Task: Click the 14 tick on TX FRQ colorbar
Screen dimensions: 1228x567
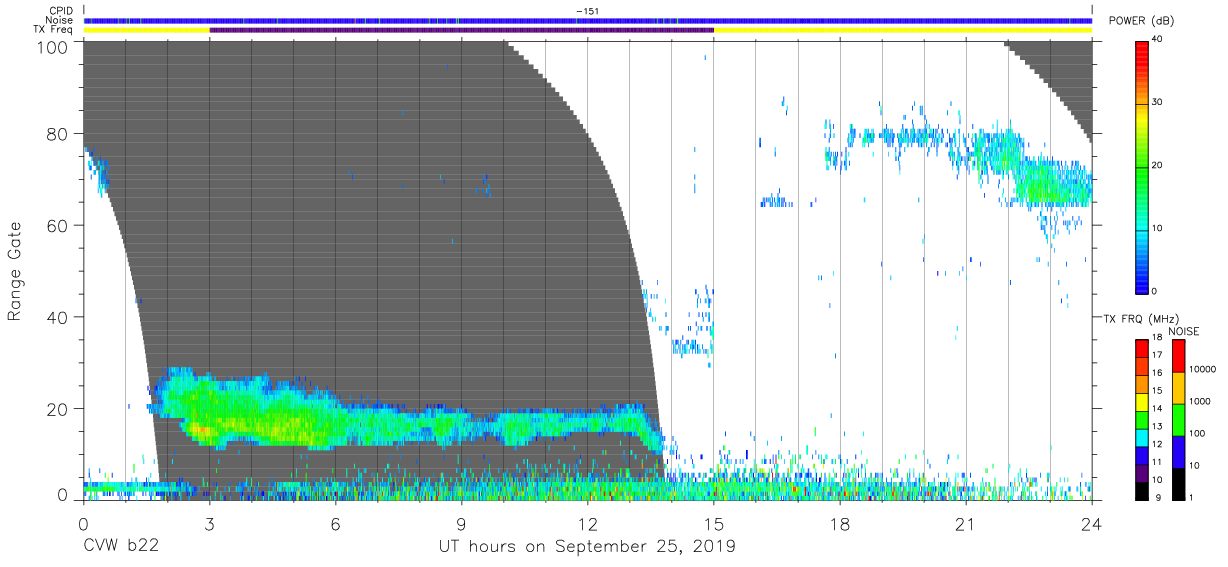Action: pyautogui.click(x=1159, y=409)
